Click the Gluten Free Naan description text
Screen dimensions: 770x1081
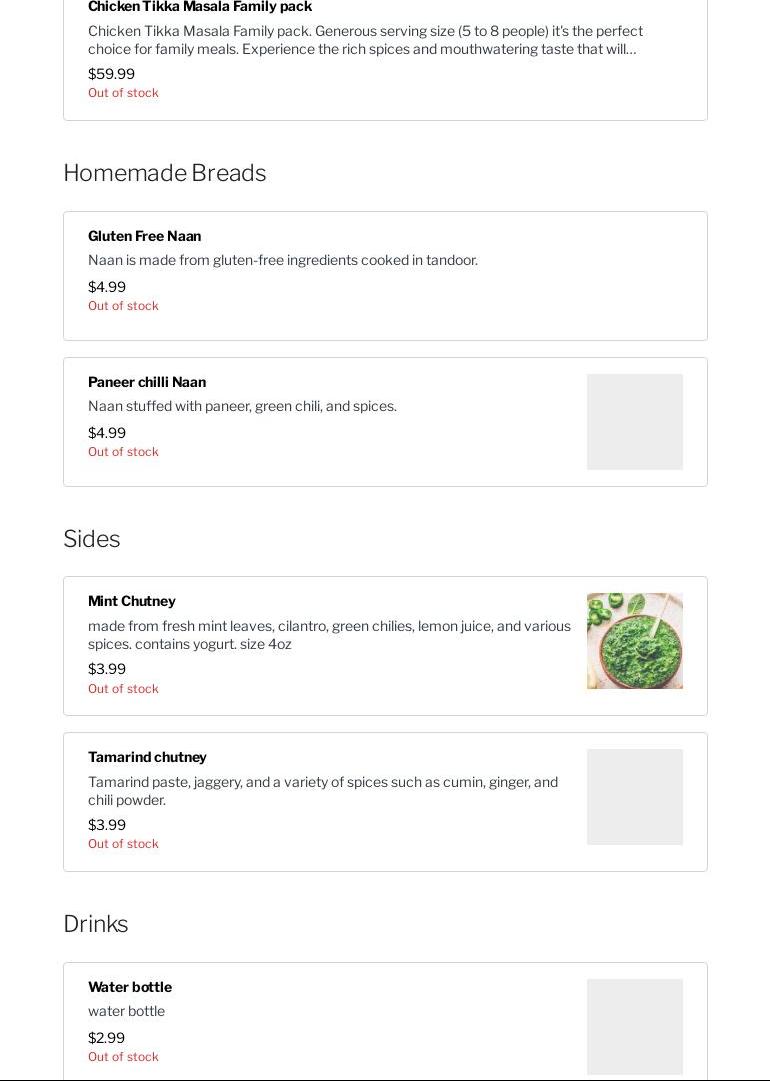[282, 260]
